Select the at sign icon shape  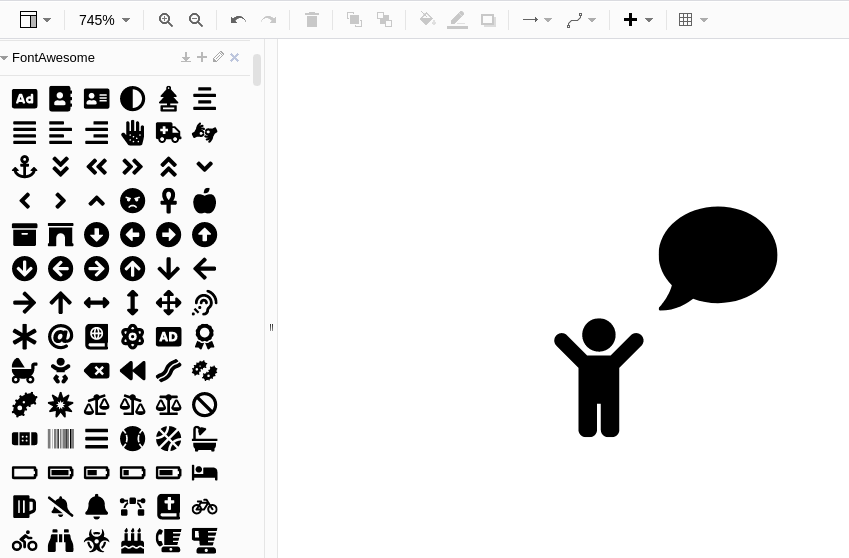[x=61, y=337]
